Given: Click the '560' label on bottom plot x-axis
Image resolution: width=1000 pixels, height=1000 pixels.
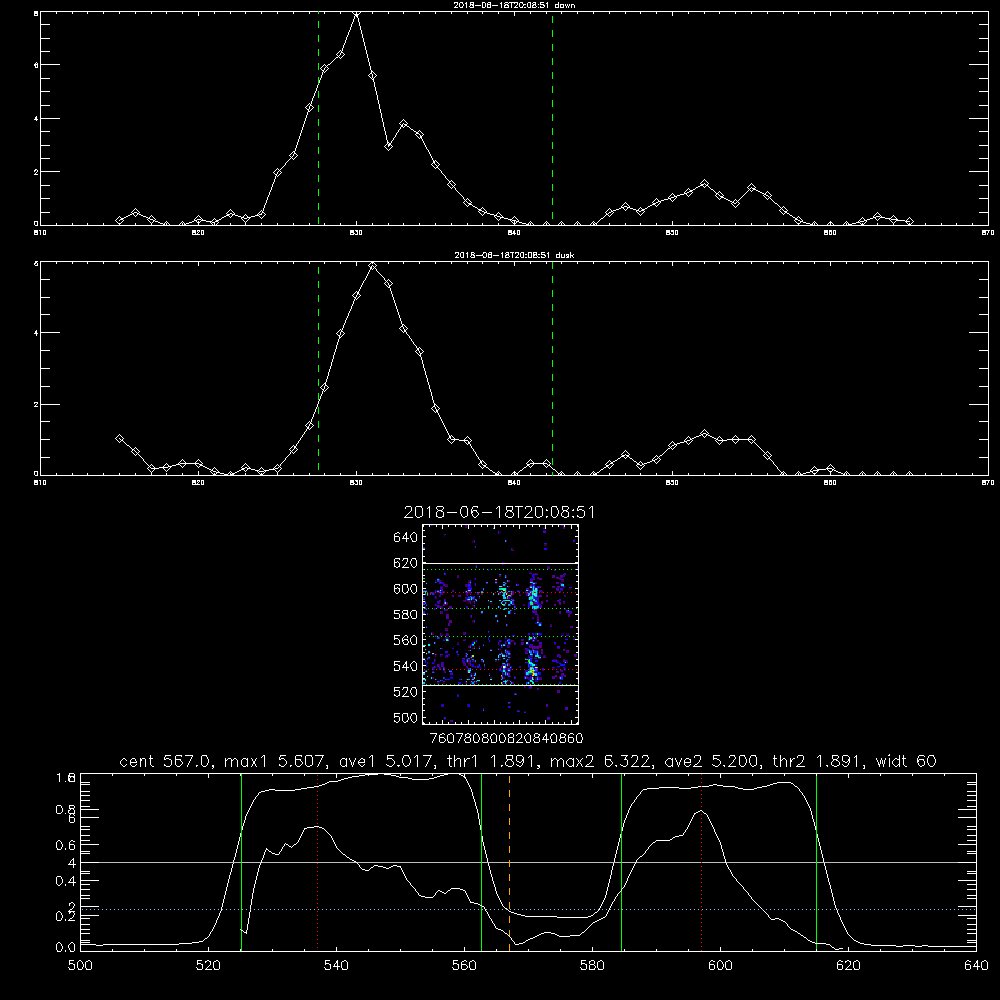Looking at the screenshot, I should [x=464, y=966].
